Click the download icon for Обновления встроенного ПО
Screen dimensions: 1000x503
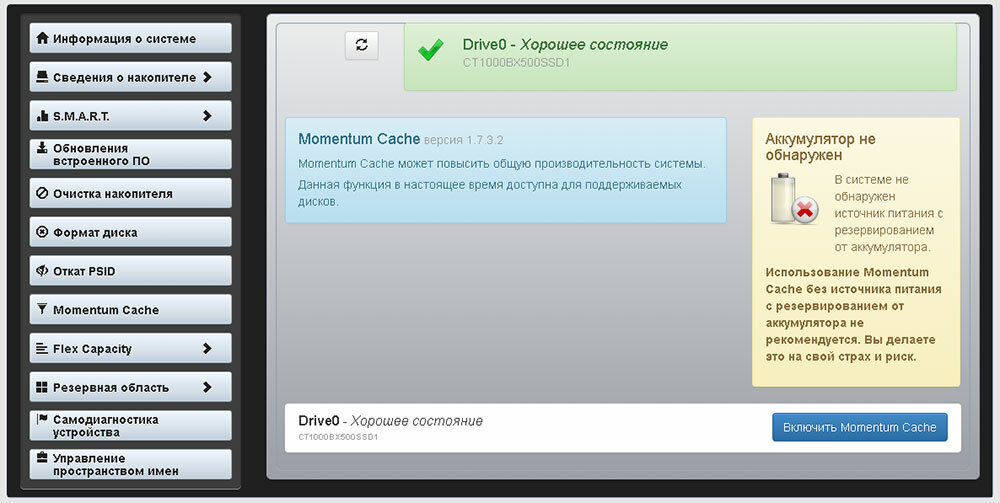coord(42,148)
